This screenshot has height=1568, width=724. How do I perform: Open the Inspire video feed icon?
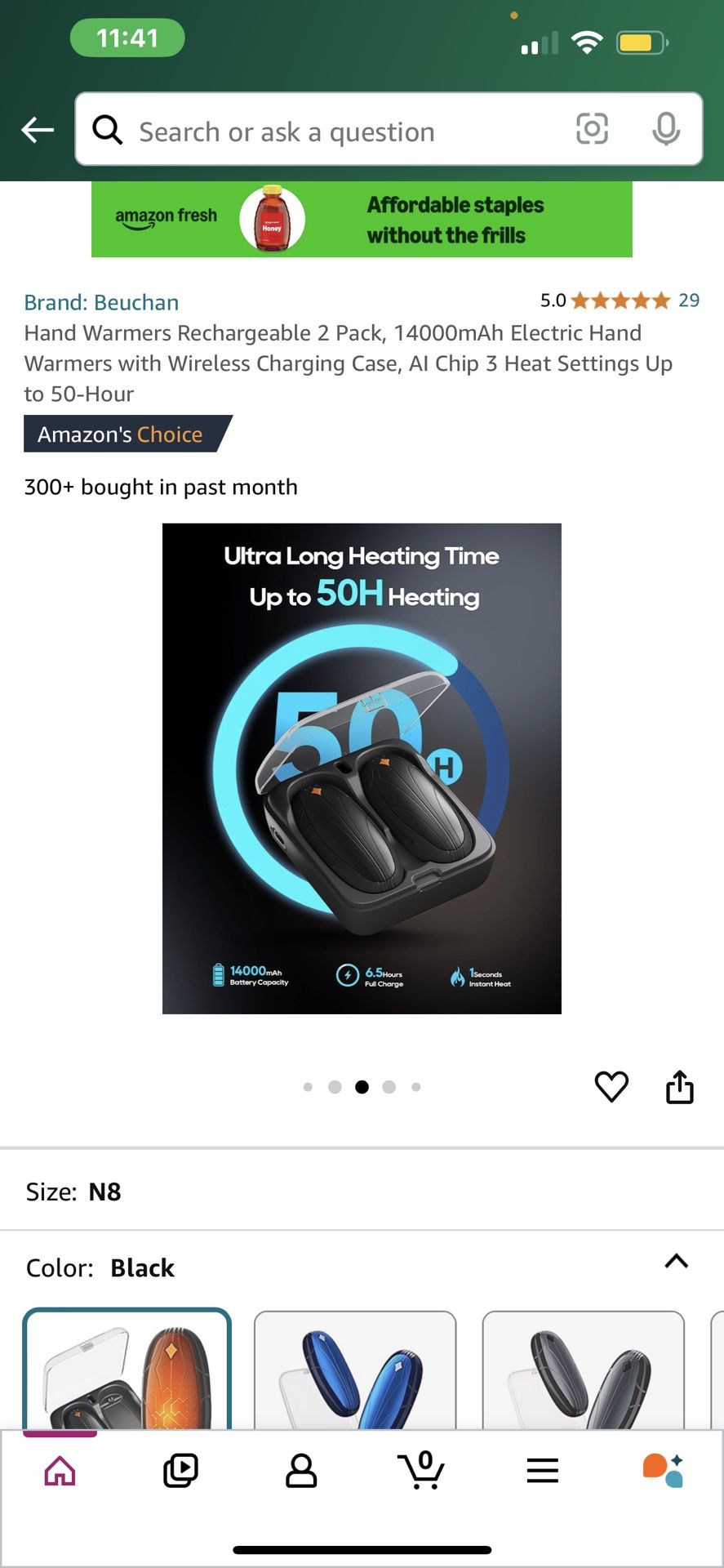(180, 1470)
